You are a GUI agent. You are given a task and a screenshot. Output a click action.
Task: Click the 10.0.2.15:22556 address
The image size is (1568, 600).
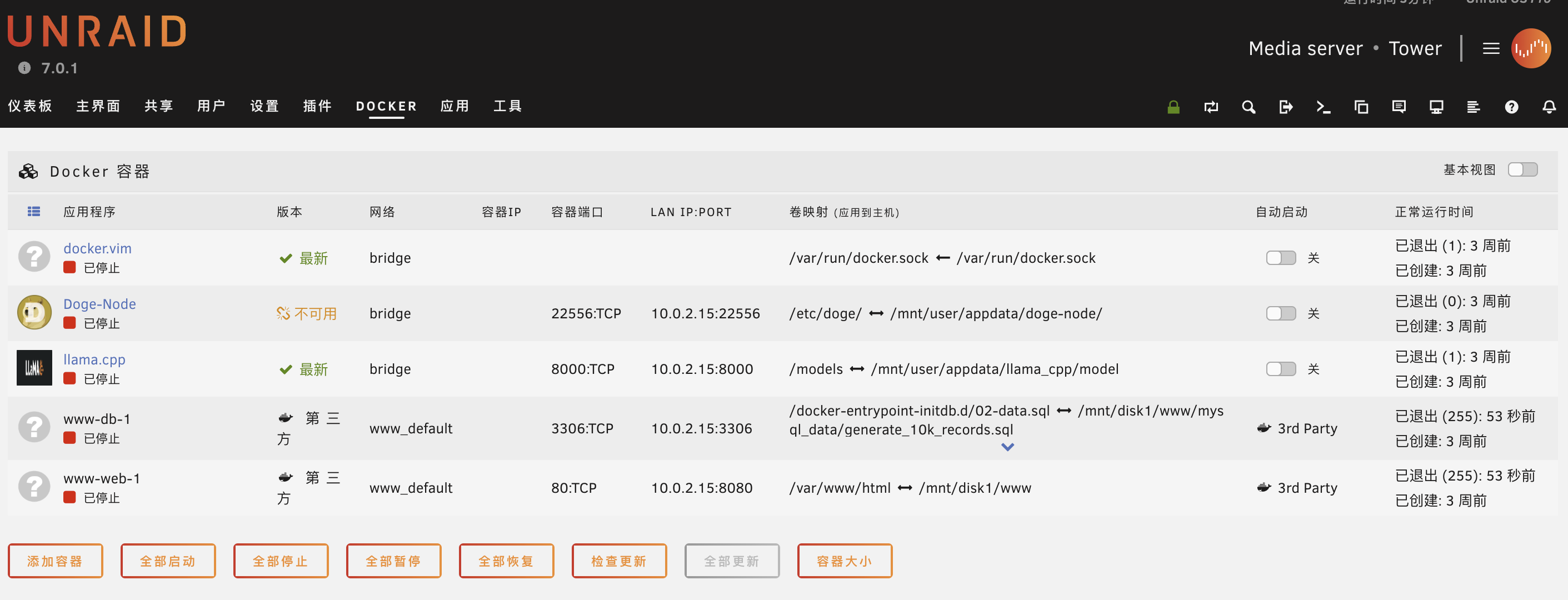click(706, 313)
